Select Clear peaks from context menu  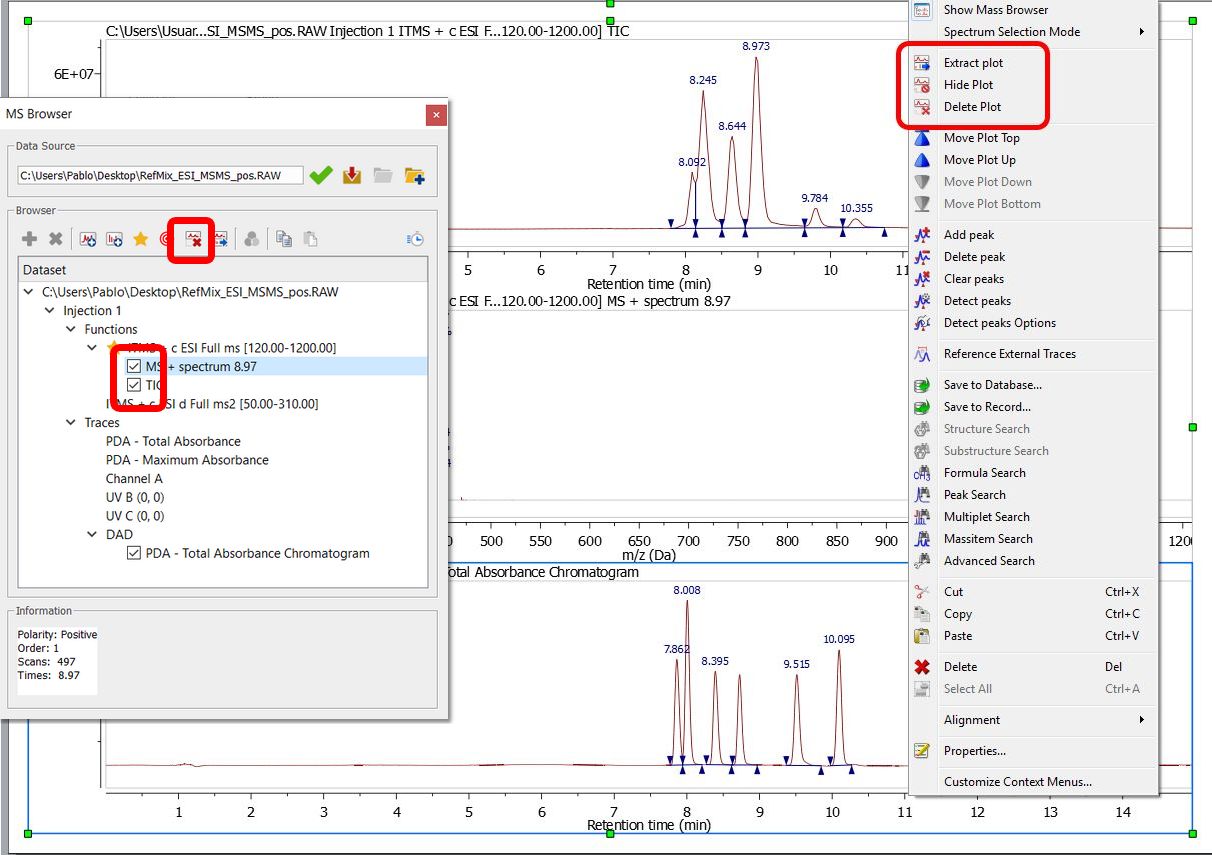pyautogui.click(x=1033, y=279)
